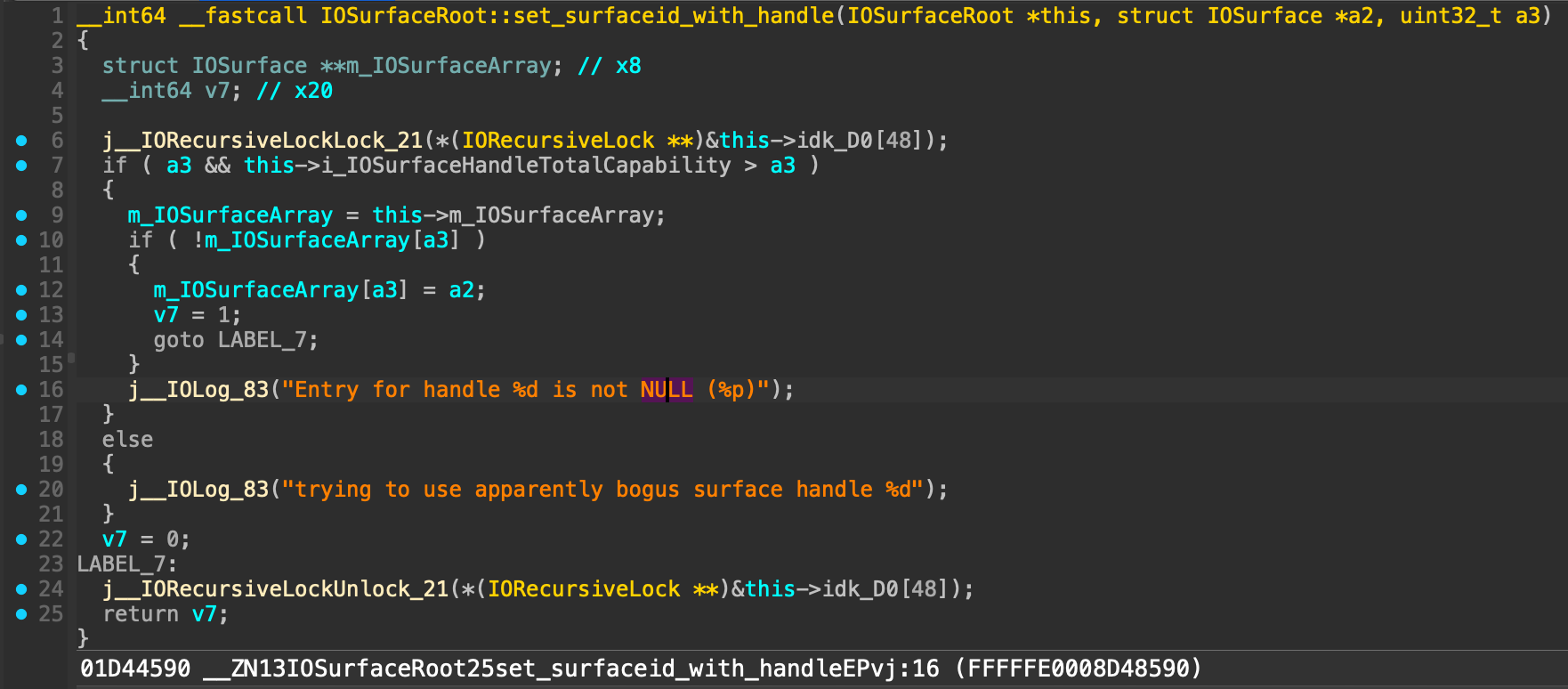Select the 'IOSurfaceRoot *this' parameter
Image resolution: width=1568 pixels, height=689 pixels.
click(968, 16)
